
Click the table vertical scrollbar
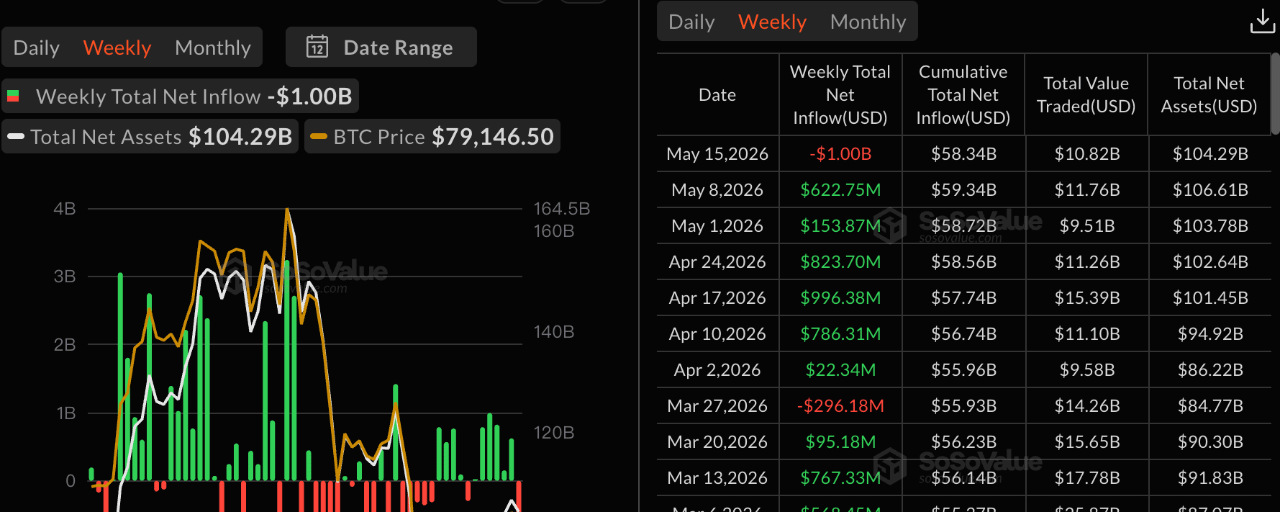[x=1275, y=93]
